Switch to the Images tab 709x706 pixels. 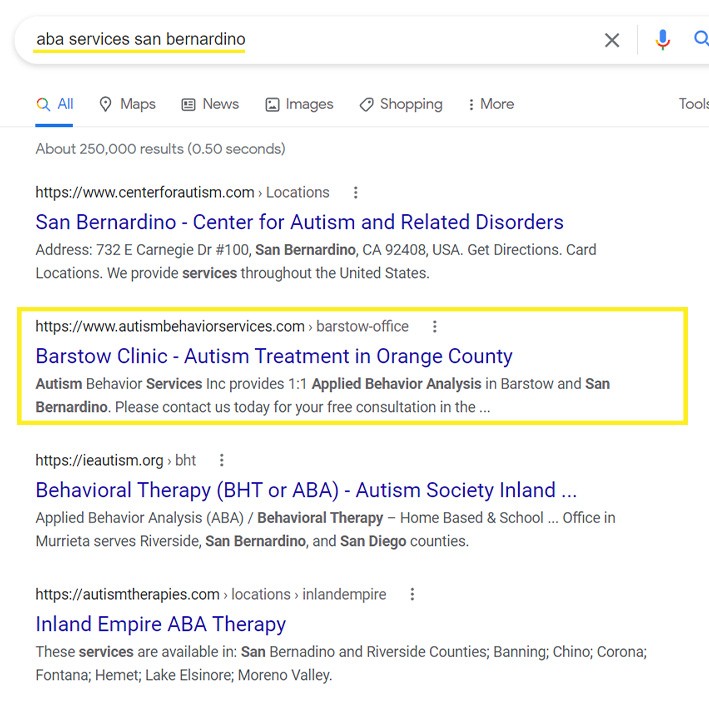(x=299, y=104)
